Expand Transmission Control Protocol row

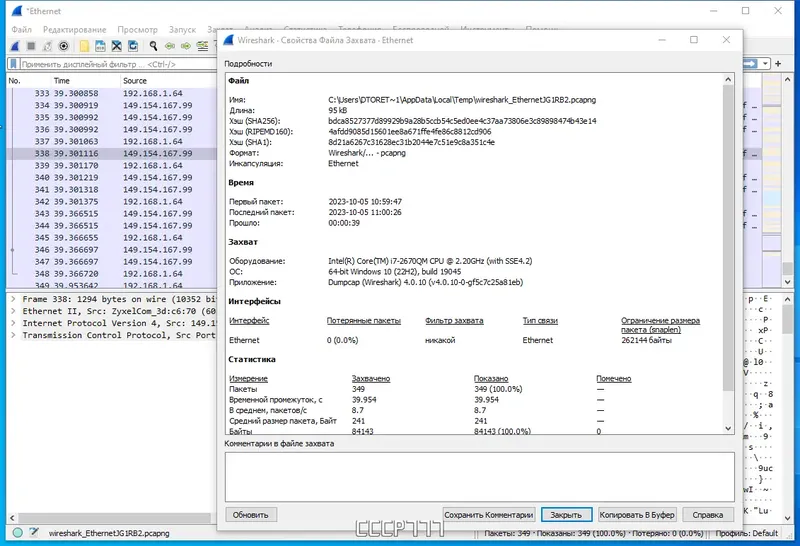13,335
